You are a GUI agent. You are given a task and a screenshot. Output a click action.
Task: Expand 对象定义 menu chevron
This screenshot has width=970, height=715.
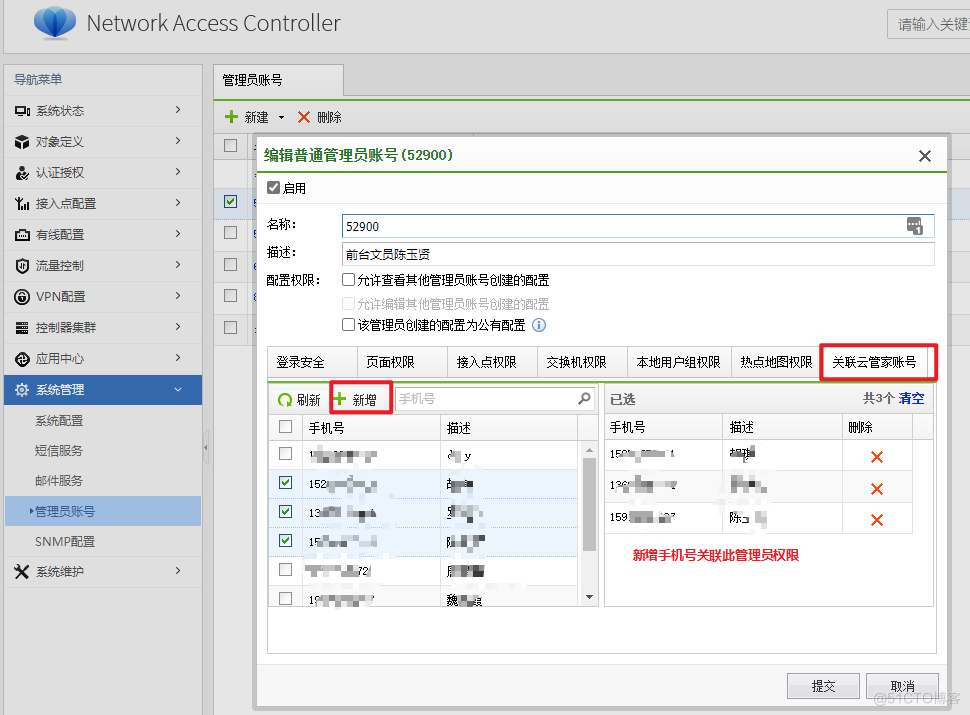click(x=178, y=141)
